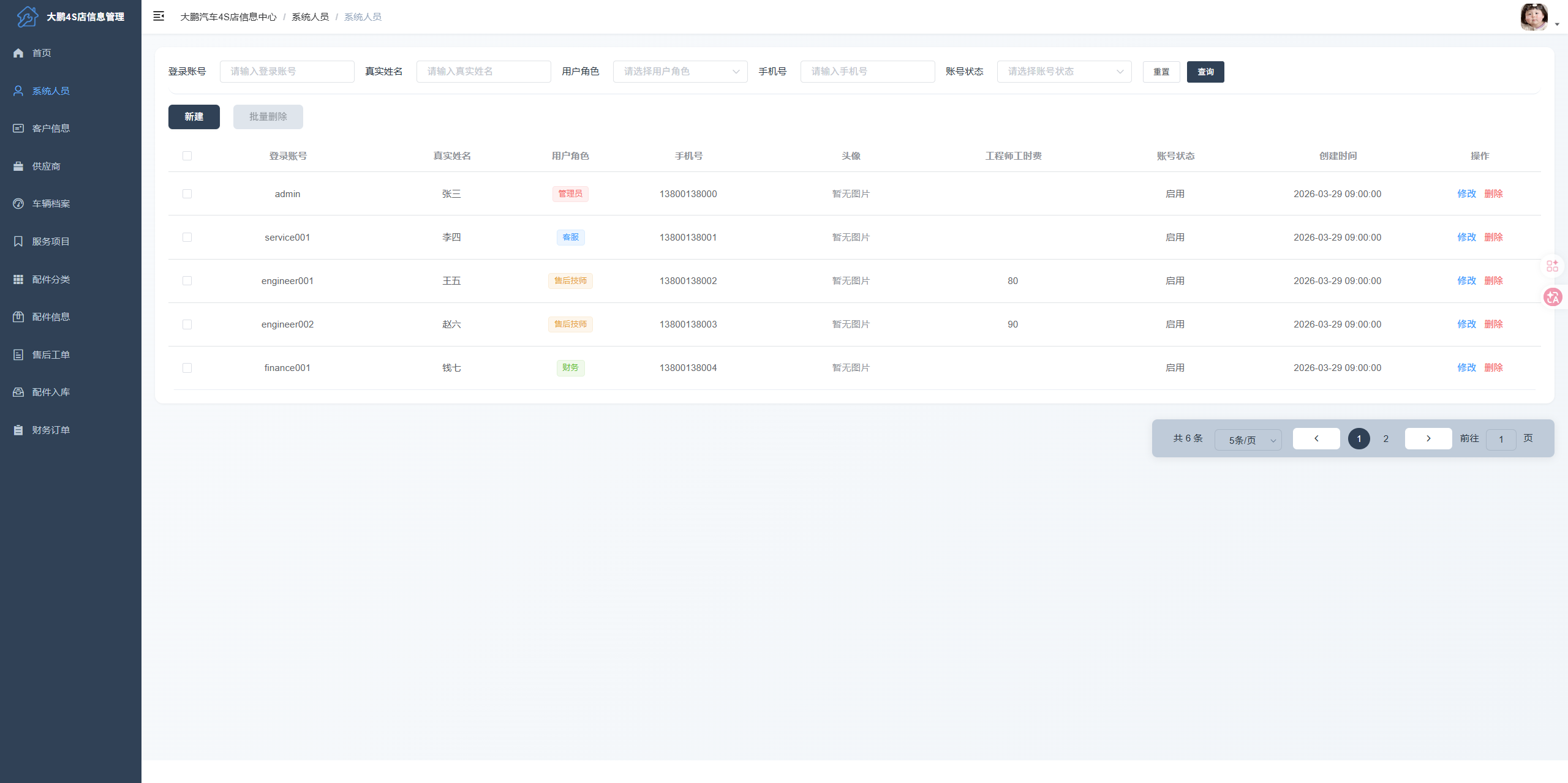Click the 售后工单 document icon

pyautogui.click(x=18, y=354)
